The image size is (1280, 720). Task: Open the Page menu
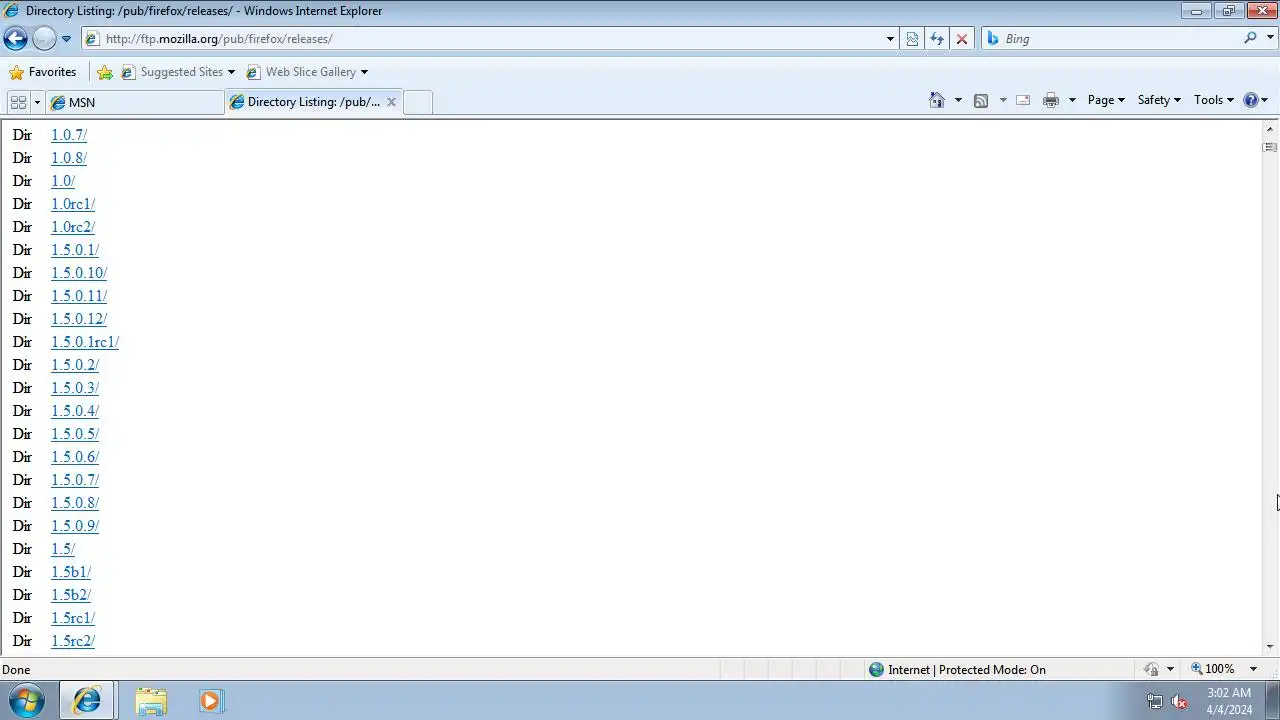point(1106,100)
